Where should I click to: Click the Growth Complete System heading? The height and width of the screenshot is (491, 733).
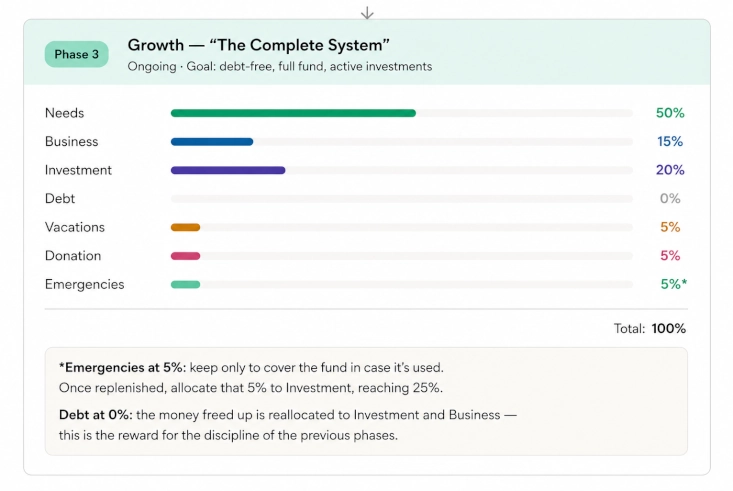pos(259,45)
